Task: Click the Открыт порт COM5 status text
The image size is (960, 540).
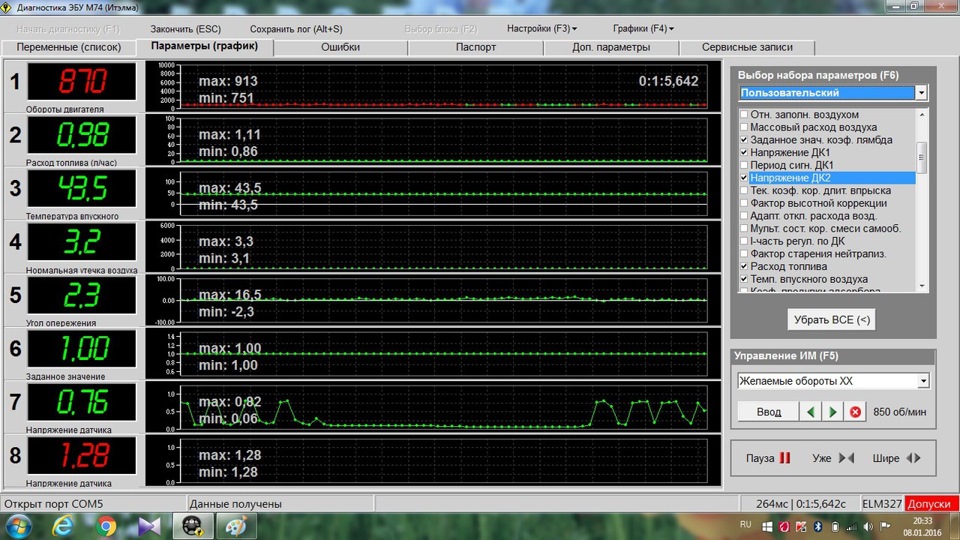Action: tap(54, 504)
